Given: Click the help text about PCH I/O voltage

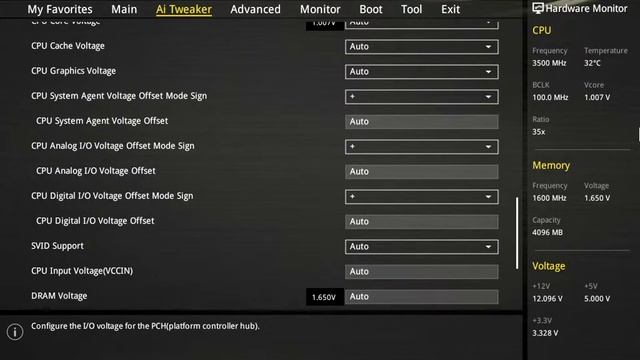Looking at the screenshot, I should coord(145,326).
